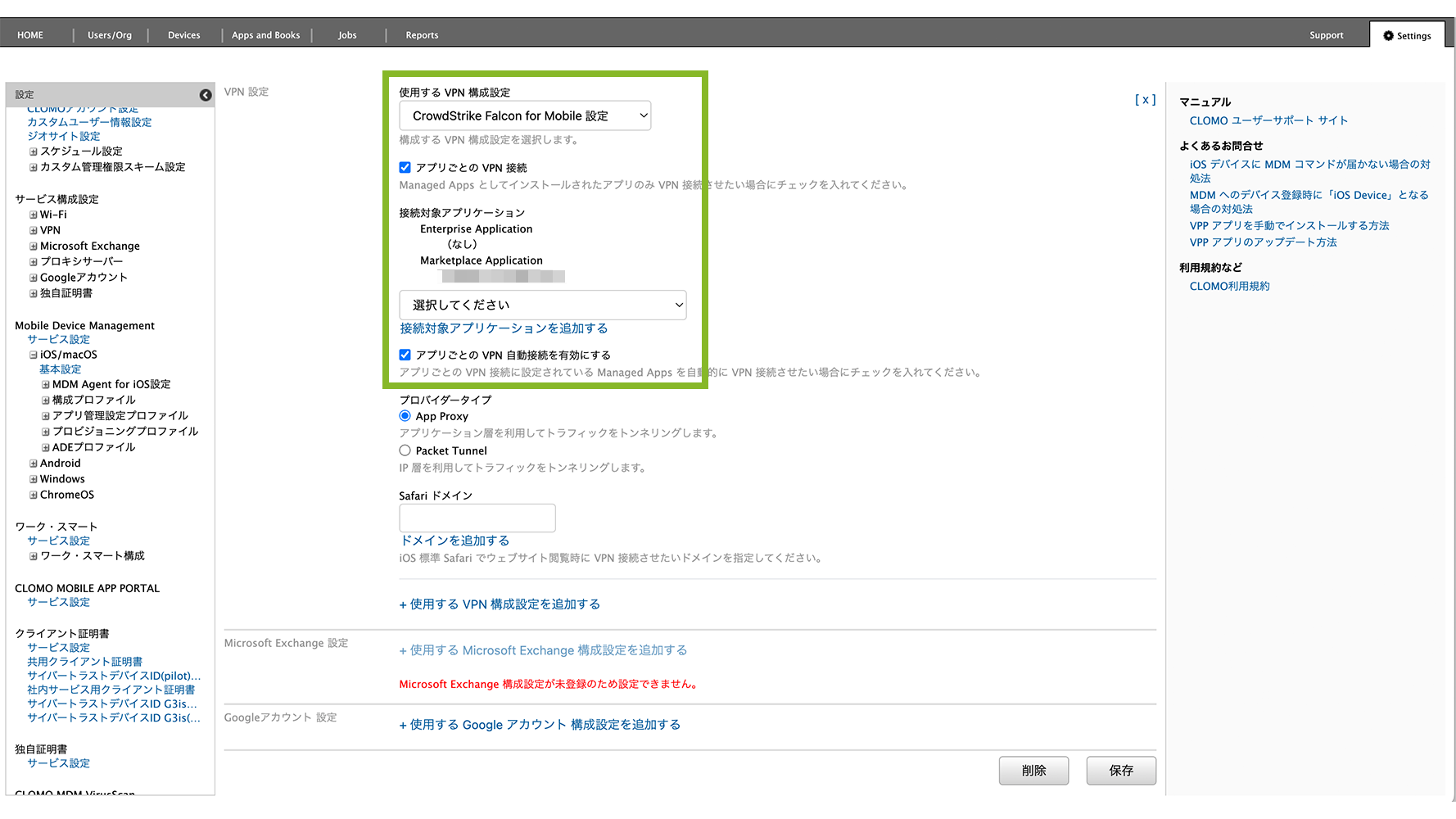Click the plus icon beside Android

(34, 464)
